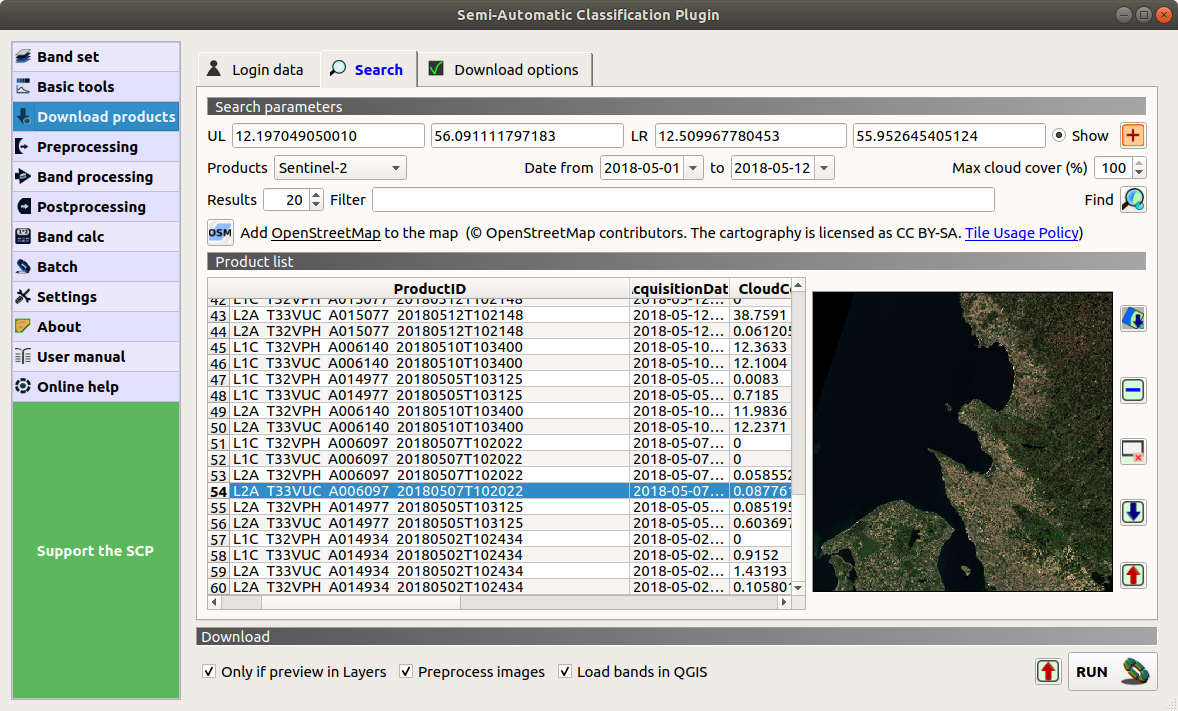Click the orange plus area-pointer icon

pyautogui.click(x=1132, y=136)
